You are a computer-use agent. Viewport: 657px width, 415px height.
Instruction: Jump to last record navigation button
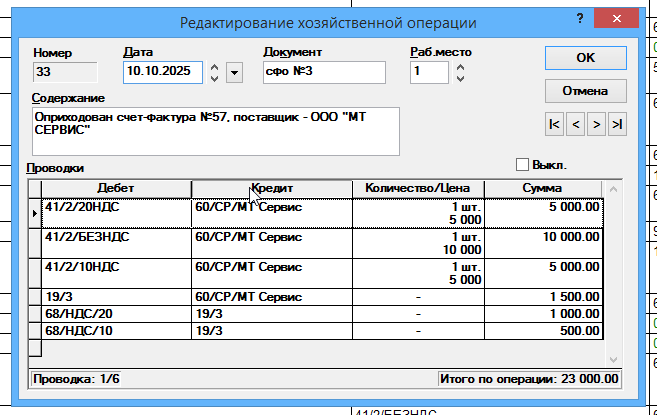[617, 124]
